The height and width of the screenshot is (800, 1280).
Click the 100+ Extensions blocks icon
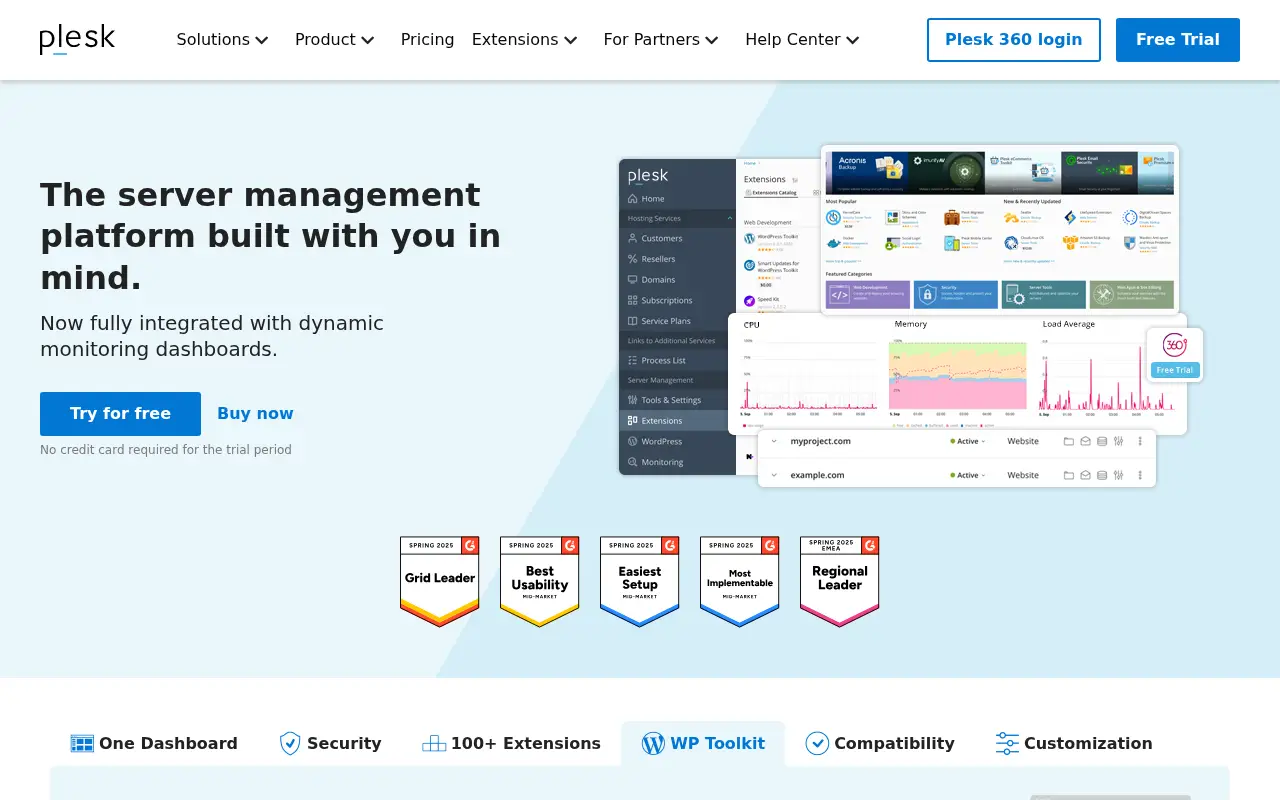pyautogui.click(x=434, y=743)
